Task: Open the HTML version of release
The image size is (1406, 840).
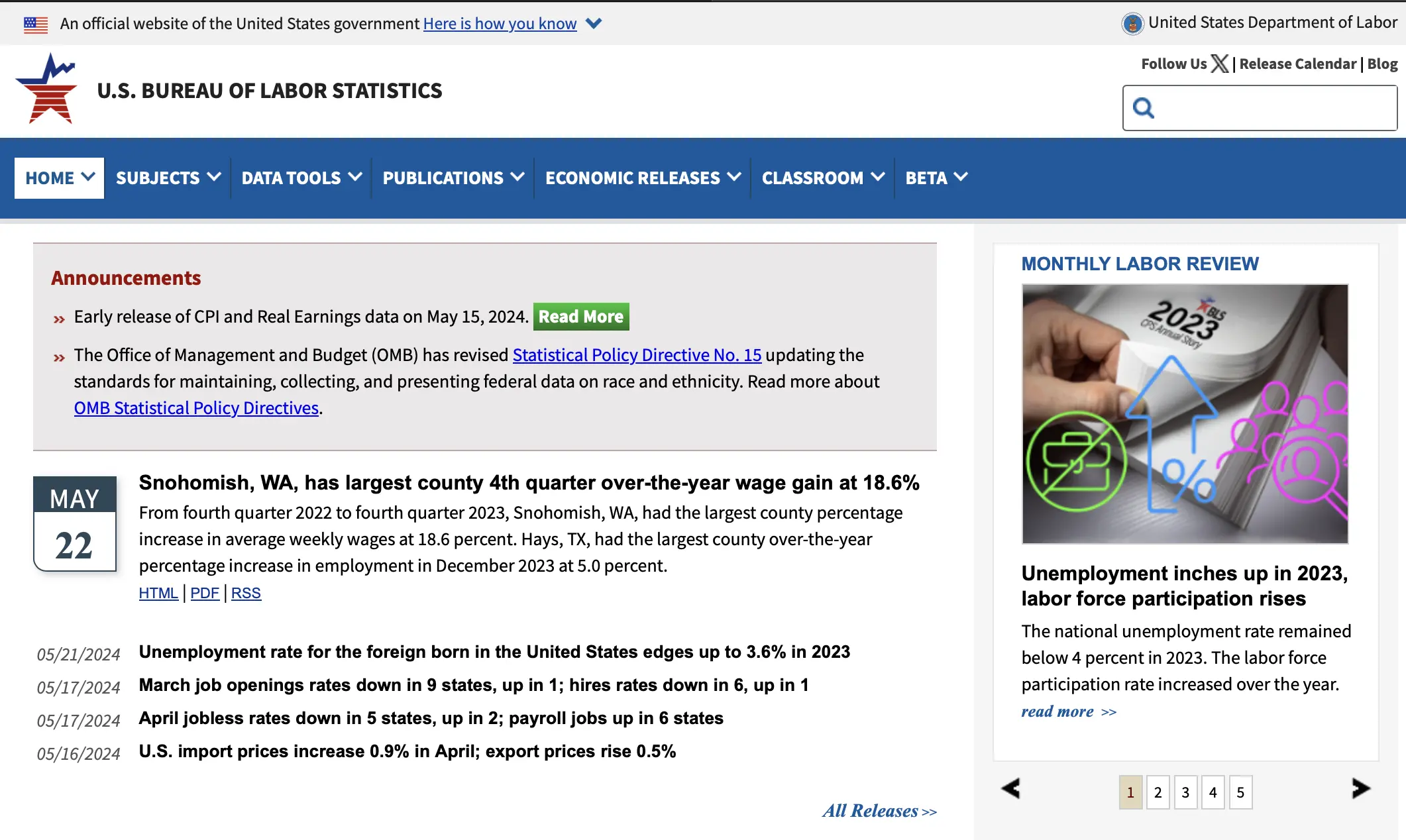Action: point(158,593)
